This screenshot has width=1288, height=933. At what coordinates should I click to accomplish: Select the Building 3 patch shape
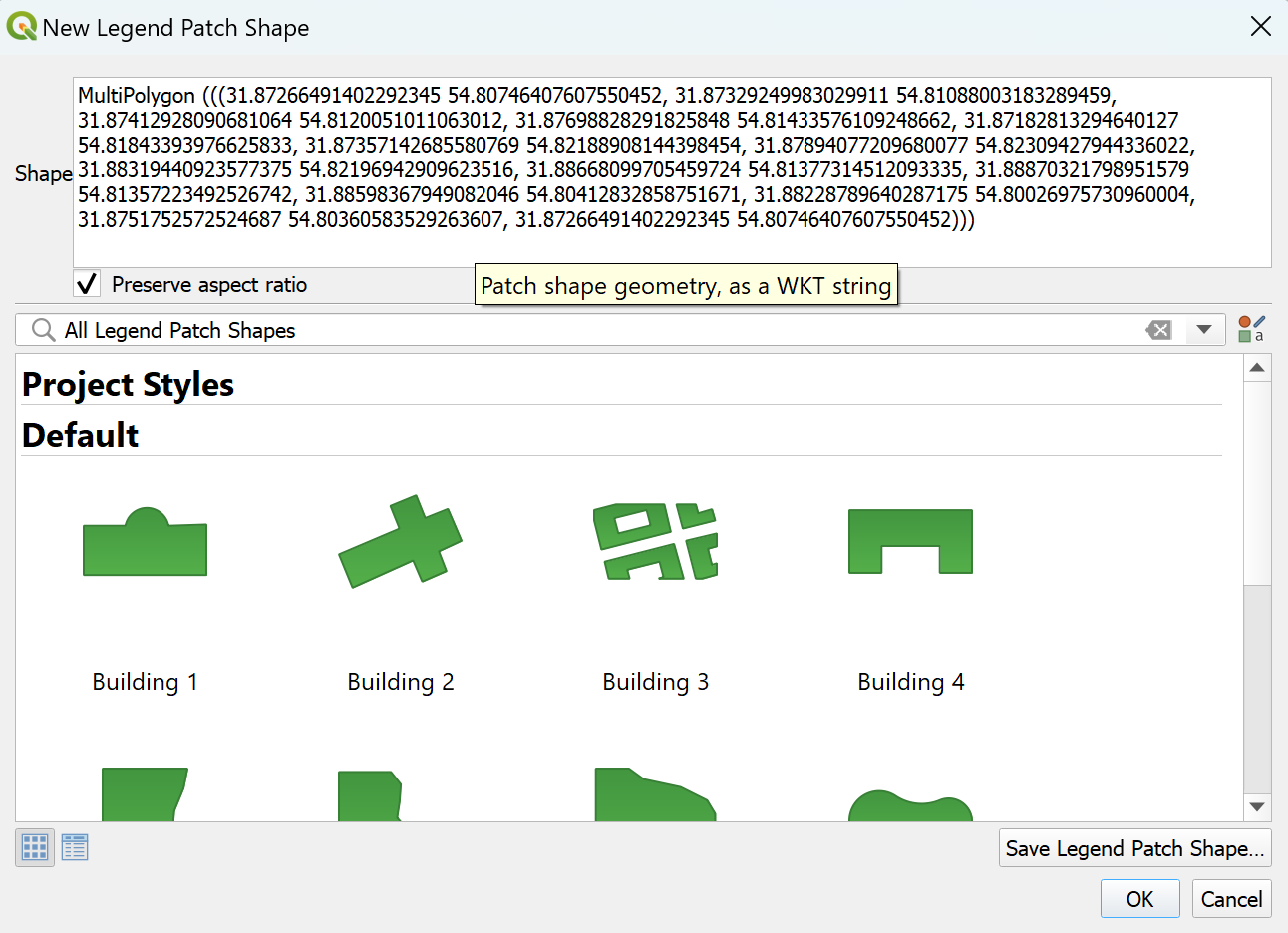(655, 541)
